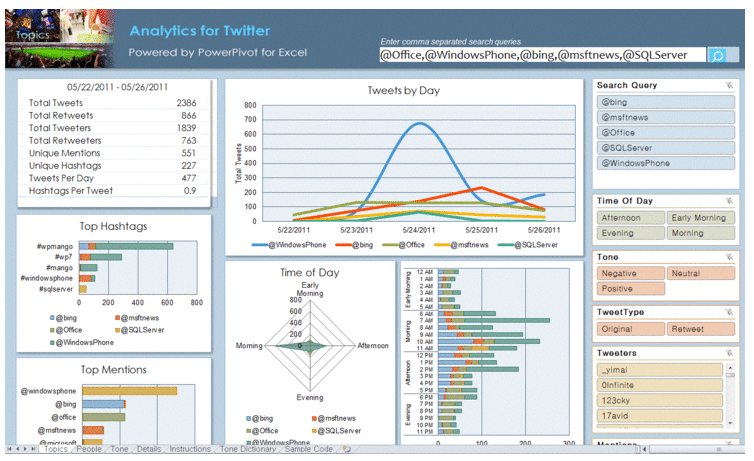Jump to first sheet with navigation arrow
Image resolution: width=754 pixels, height=461 pixels.
(x=9, y=449)
